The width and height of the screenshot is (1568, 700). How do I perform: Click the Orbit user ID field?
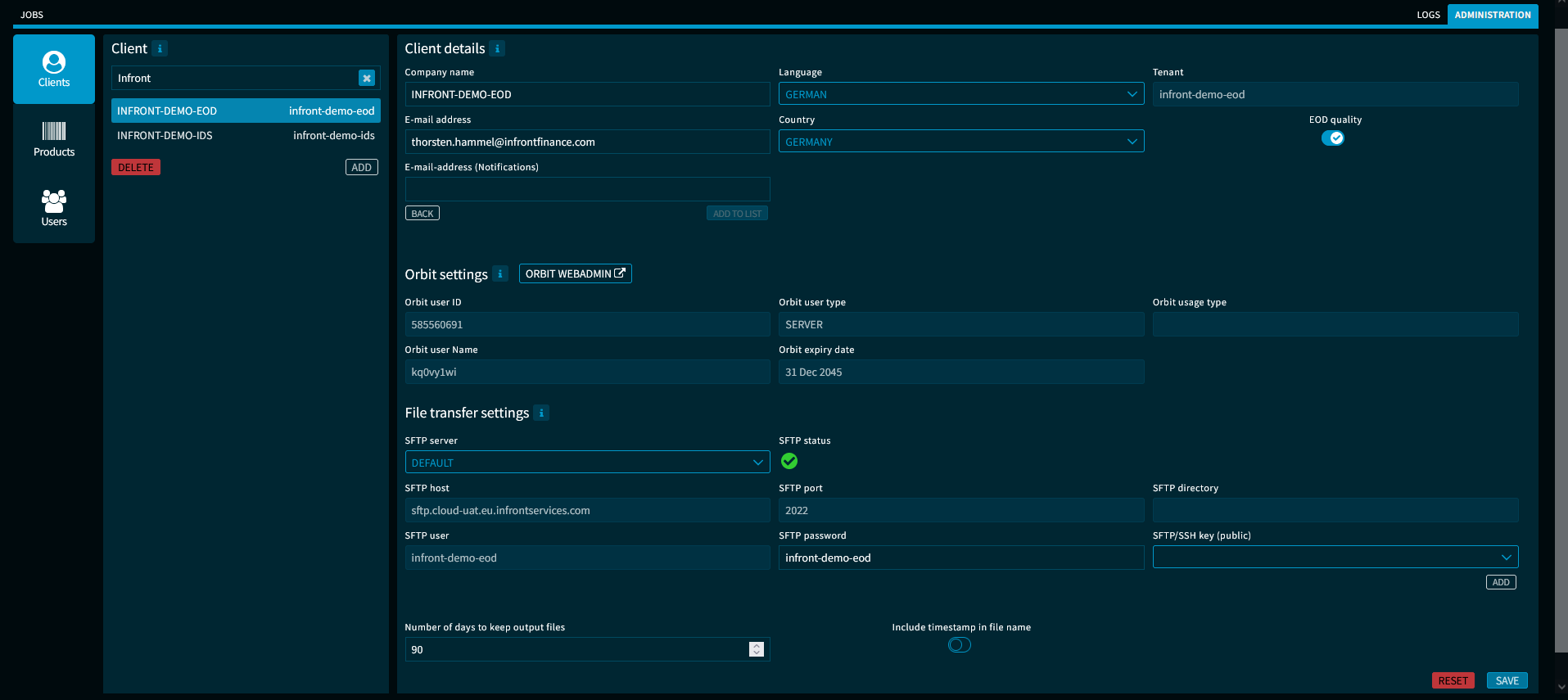coord(587,324)
